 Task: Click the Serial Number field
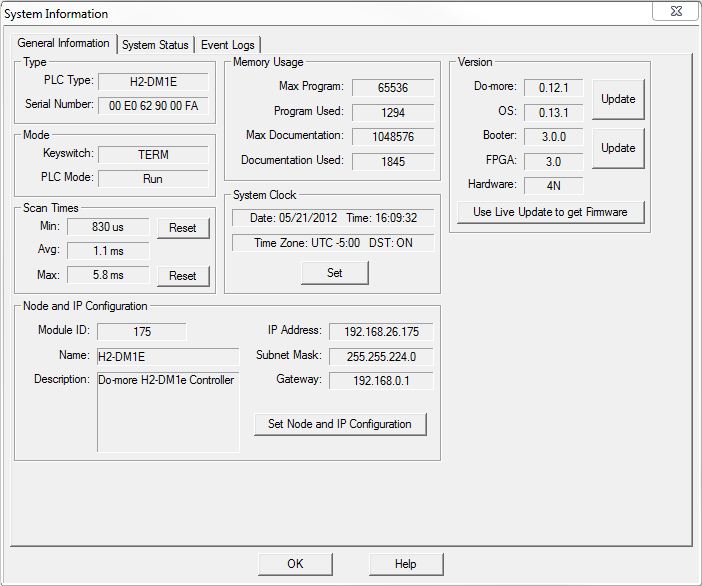[153, 105]
